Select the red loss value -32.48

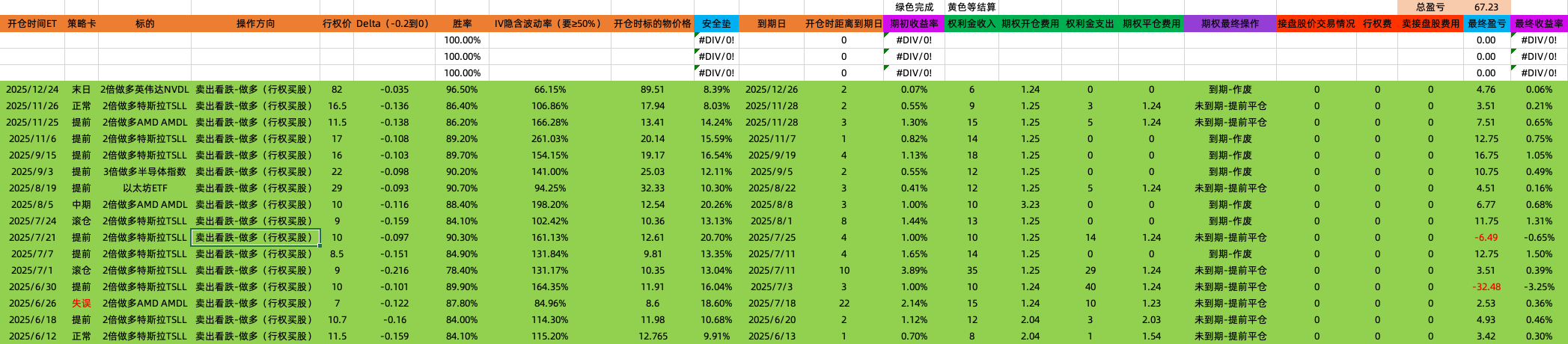point(1486,287)
